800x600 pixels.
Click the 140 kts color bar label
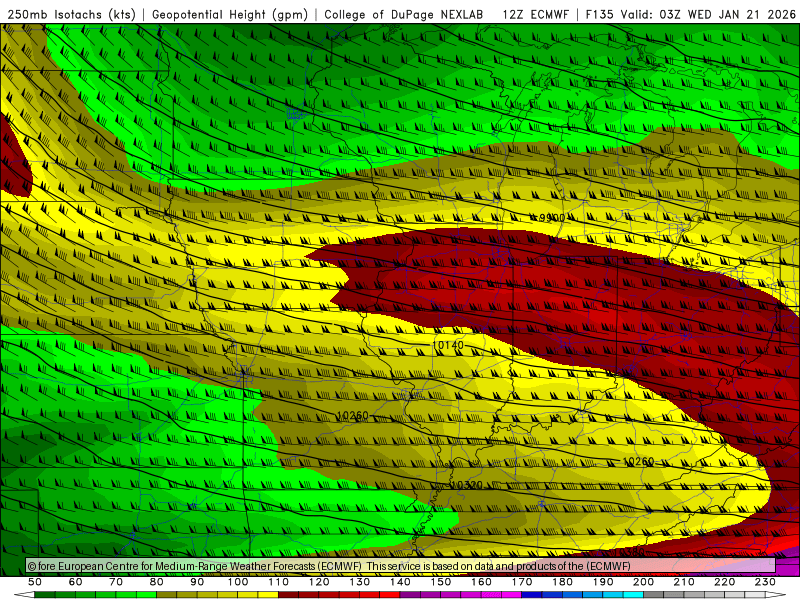[400, 582]
